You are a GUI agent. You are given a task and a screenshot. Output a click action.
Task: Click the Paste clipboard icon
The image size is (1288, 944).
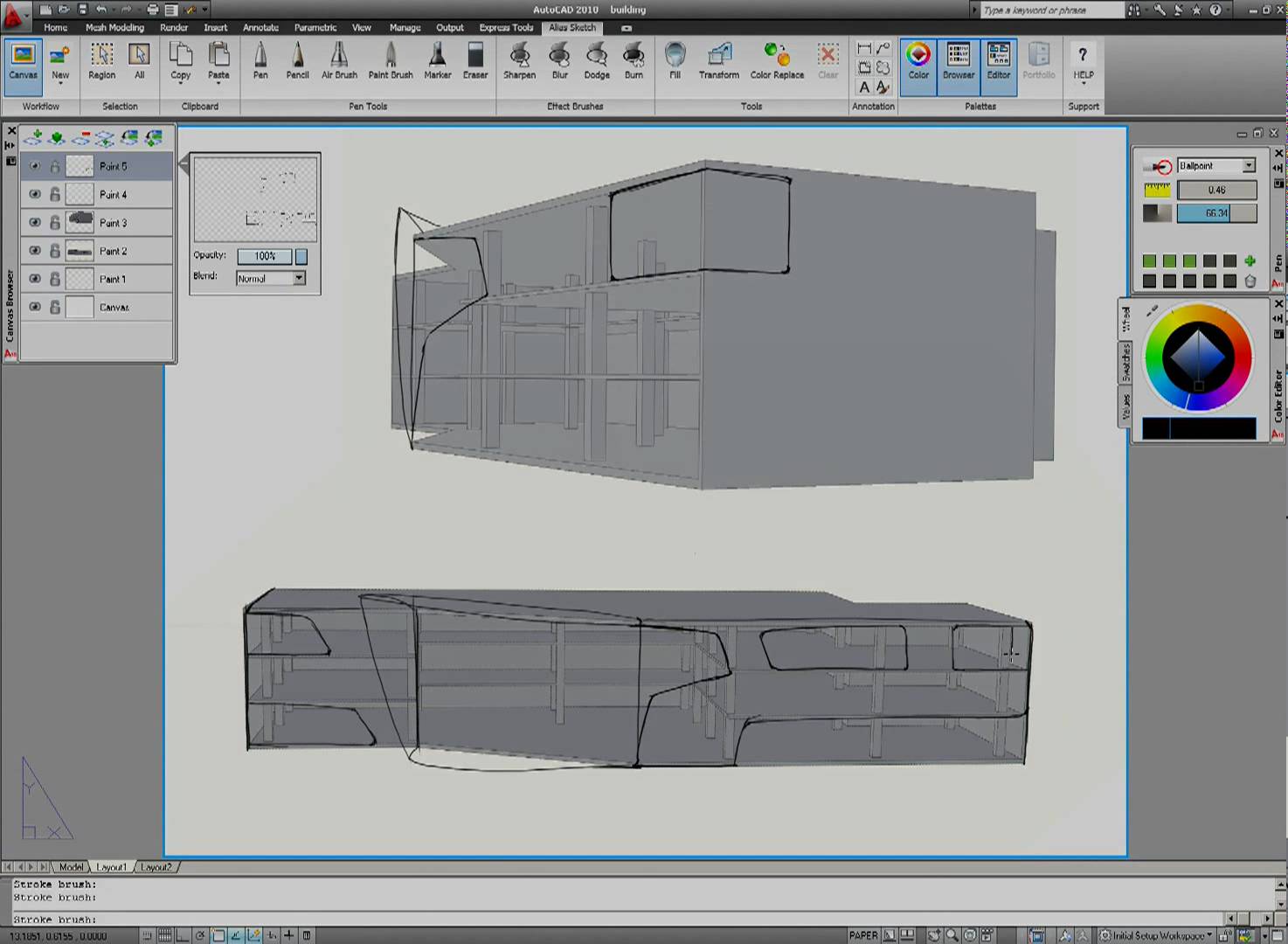click(x=218, y=62)
